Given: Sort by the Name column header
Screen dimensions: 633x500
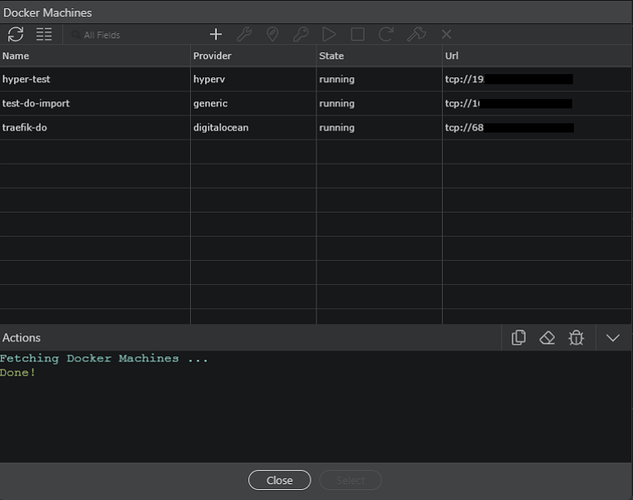Looking at the screenshot, I should point(95,56).
